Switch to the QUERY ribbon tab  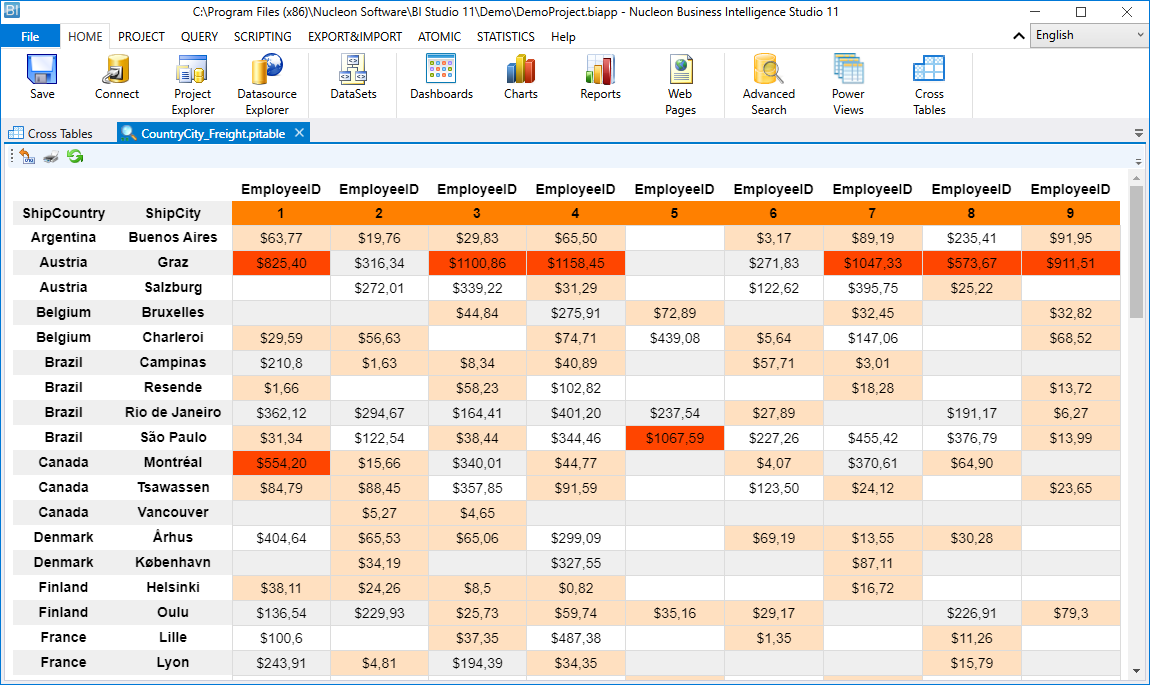199,37
